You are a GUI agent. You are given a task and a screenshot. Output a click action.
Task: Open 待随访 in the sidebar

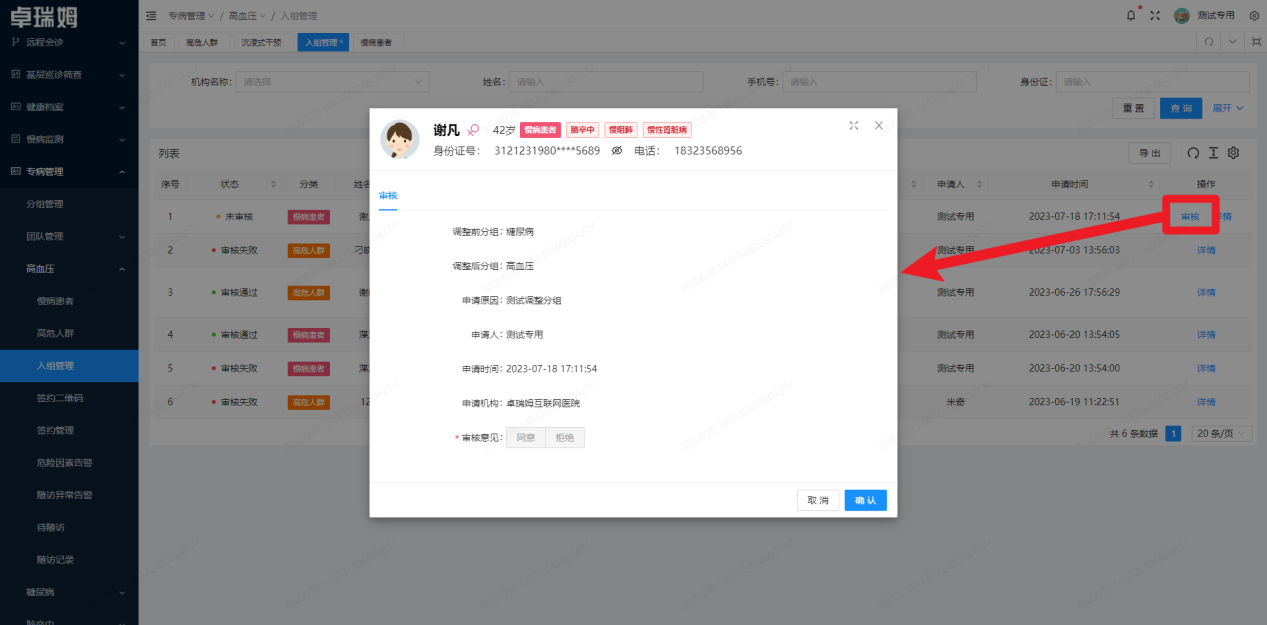(50, 527)
